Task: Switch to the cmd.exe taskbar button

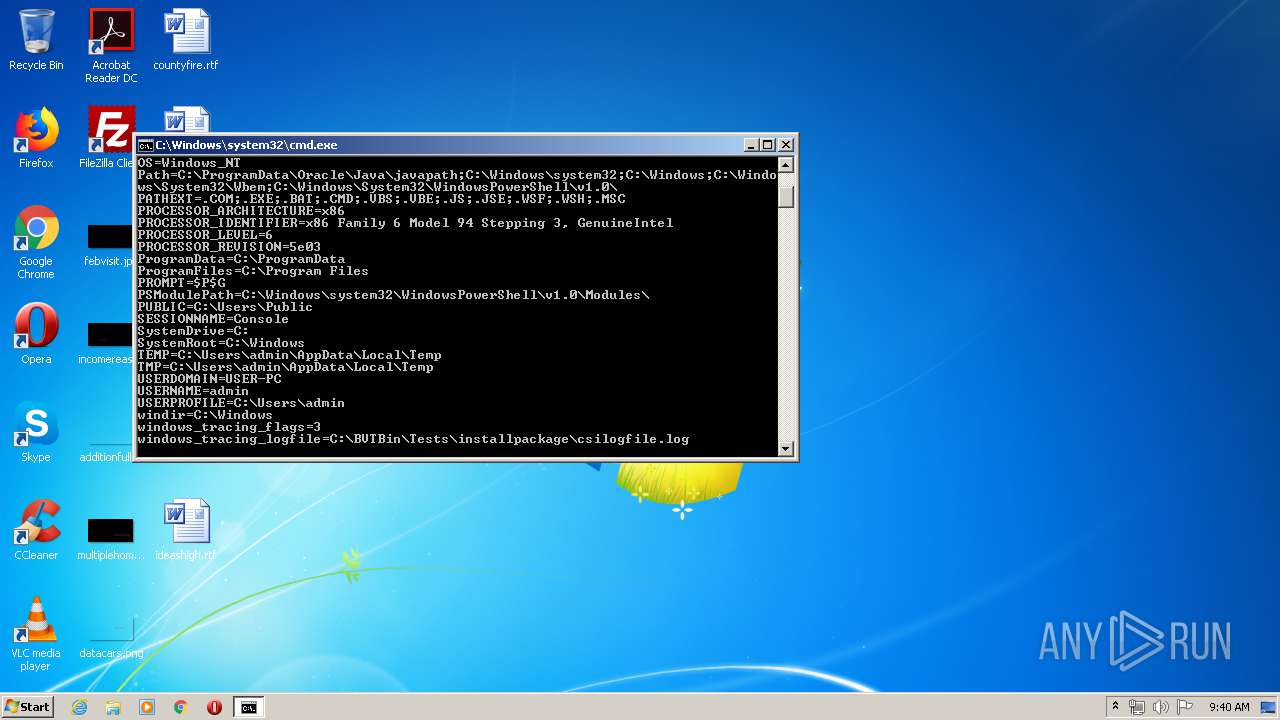Action: click(248, 707)
